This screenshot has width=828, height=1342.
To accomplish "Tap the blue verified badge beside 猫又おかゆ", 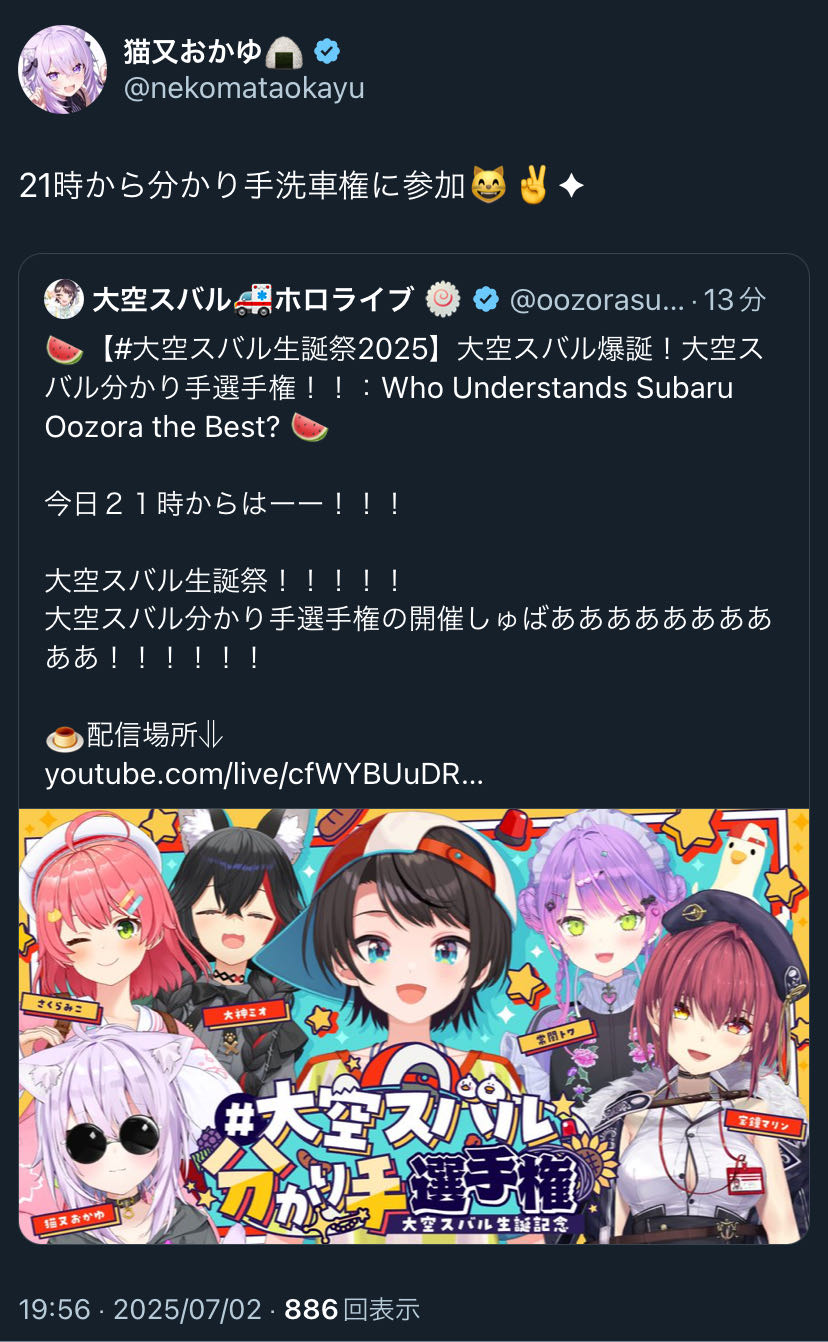I will point(327,50).
